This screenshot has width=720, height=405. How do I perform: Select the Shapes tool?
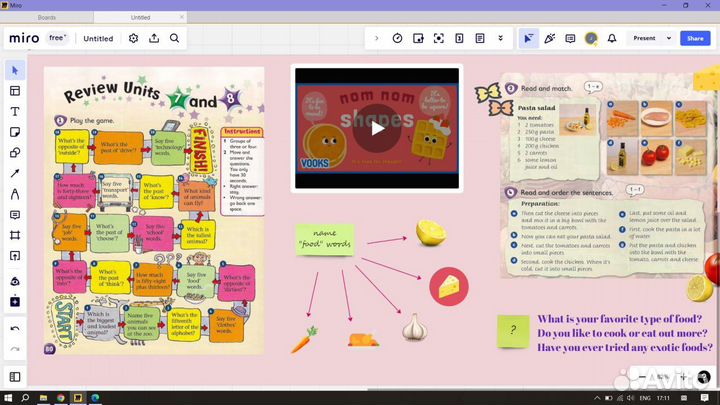pyautogui.click(x=15, y=153)
